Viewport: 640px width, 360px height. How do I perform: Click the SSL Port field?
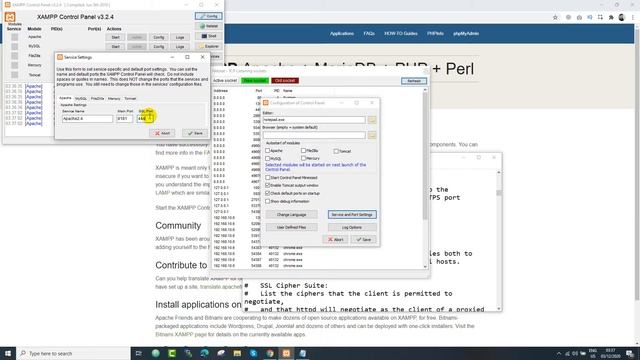(x=145, y=118)
